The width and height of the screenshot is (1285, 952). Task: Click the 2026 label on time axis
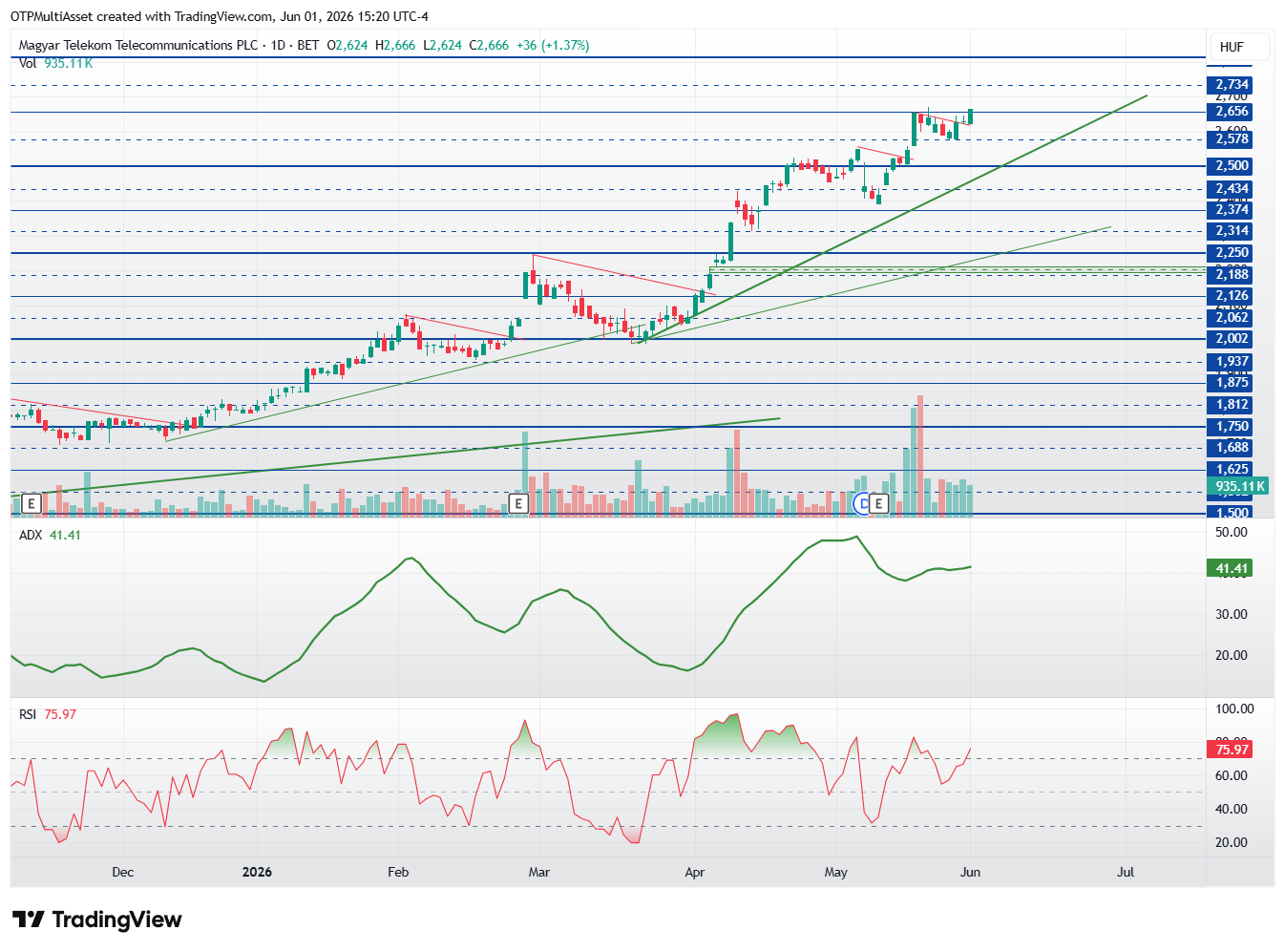coord(257,872)
